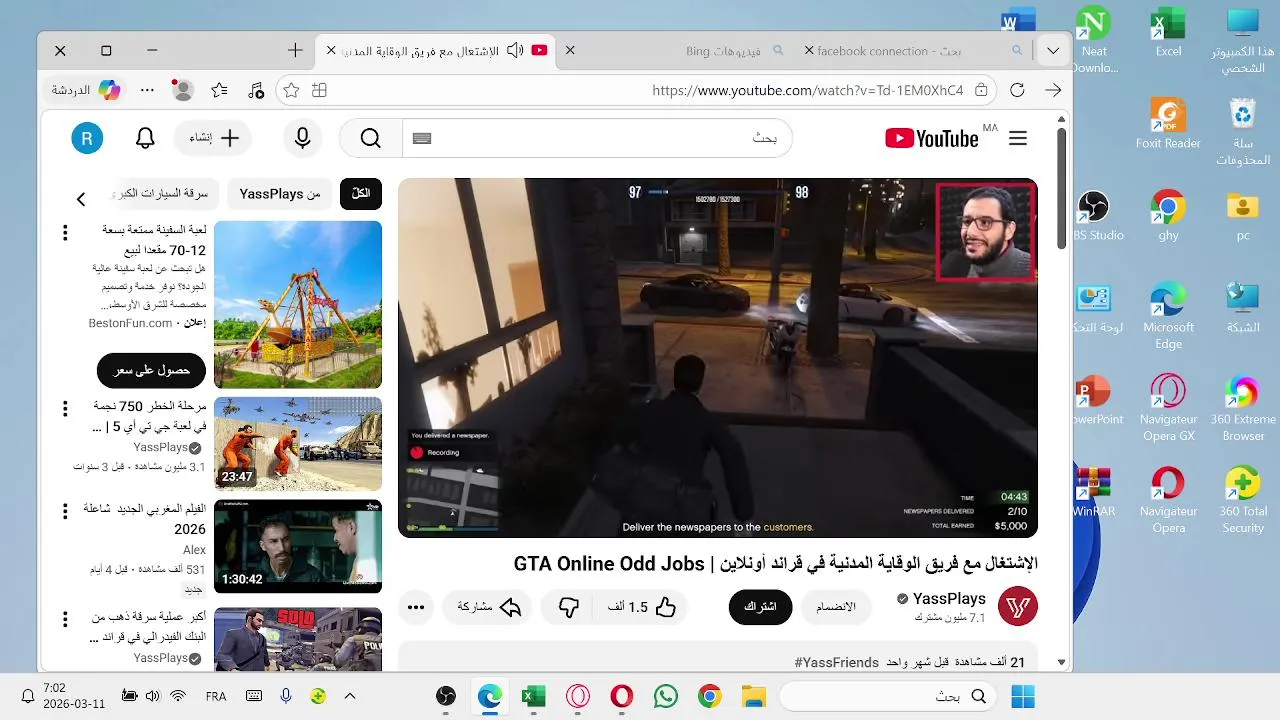Screen dimensions: 1280x720
Task: Open Edge split screen icon
Action: coord(320,90)
